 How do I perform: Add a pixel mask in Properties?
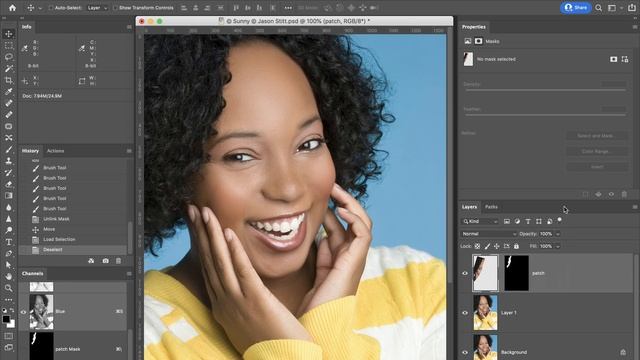coord(613,59)
